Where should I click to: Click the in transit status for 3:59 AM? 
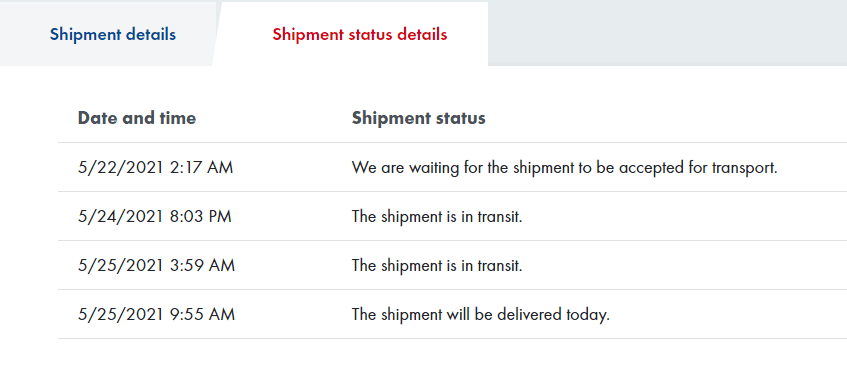point(437,266)
